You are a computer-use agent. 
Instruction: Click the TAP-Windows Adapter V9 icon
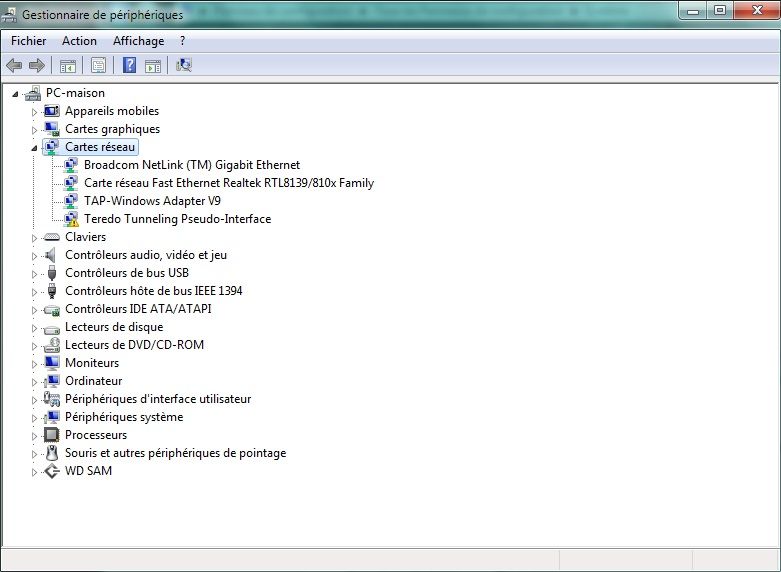71,201
